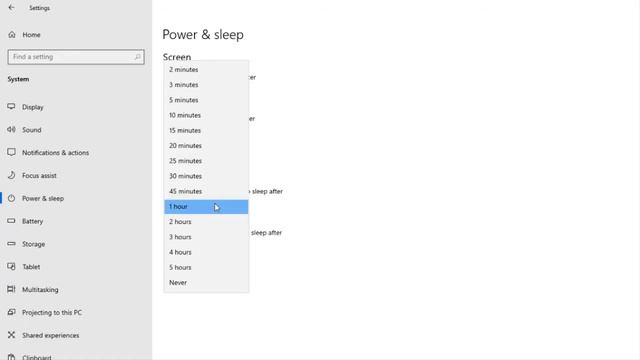The height and width of the screenshot is (360, 640).
Task: Click the Shared experiences icon
Action: tap(11, 335)
